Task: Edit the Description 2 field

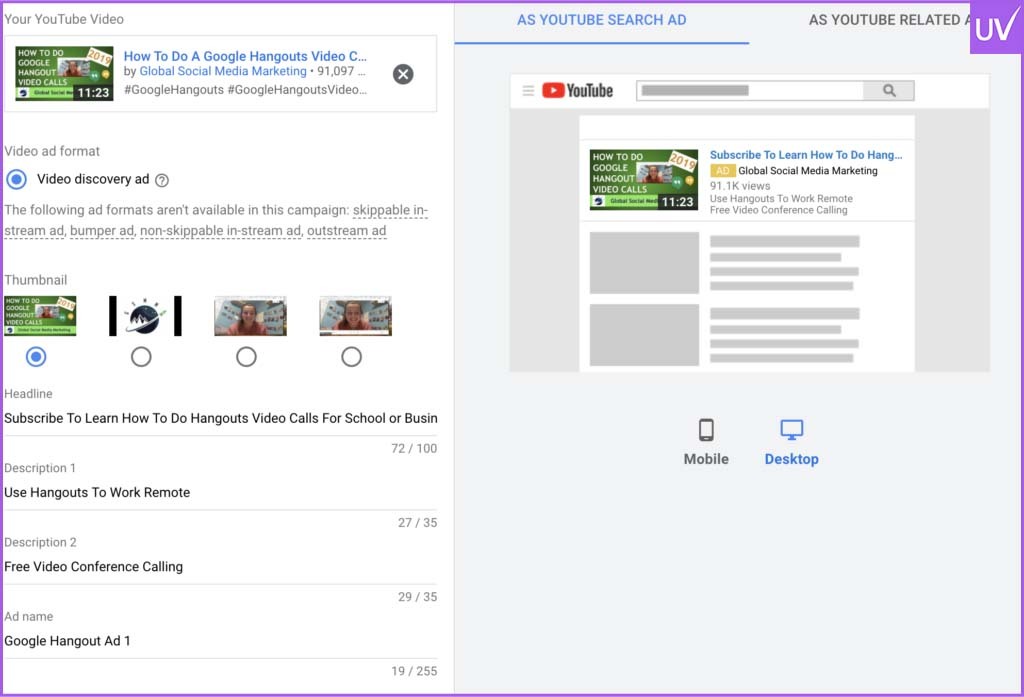Action: pyautogui.click(x=221, y=567)
